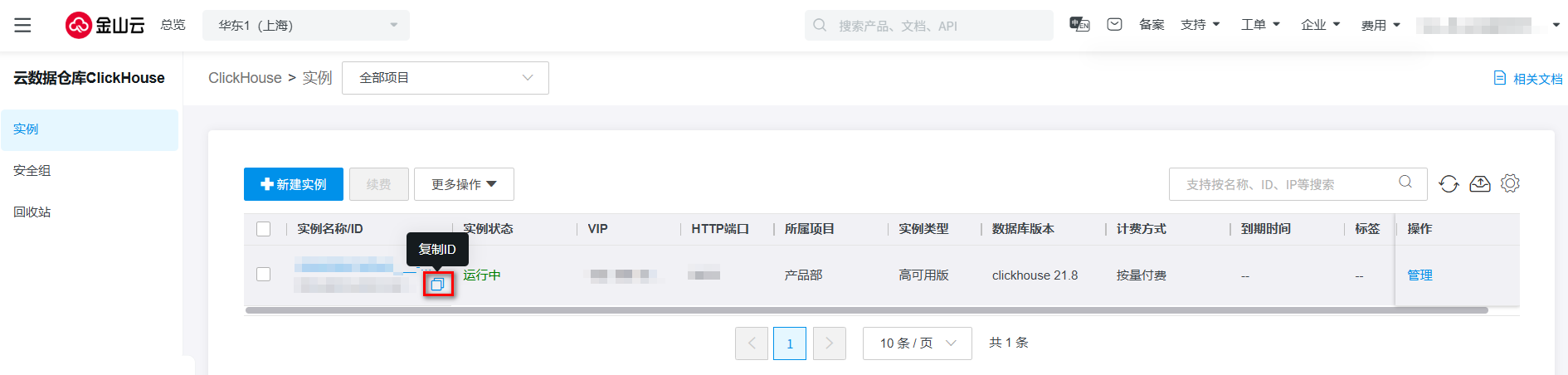Click the 实例名称/ID column header
The width and height of the screenshot is (1568, 375).
[x=330, y=229]
